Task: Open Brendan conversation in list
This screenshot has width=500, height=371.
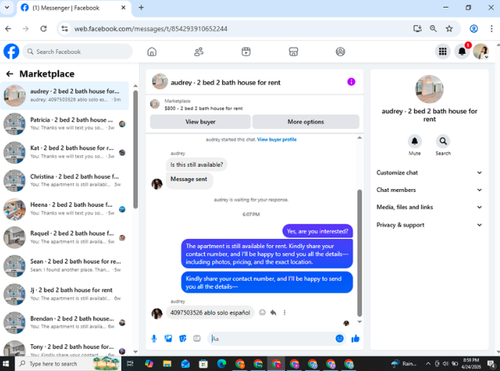Action: click(65, 323)
